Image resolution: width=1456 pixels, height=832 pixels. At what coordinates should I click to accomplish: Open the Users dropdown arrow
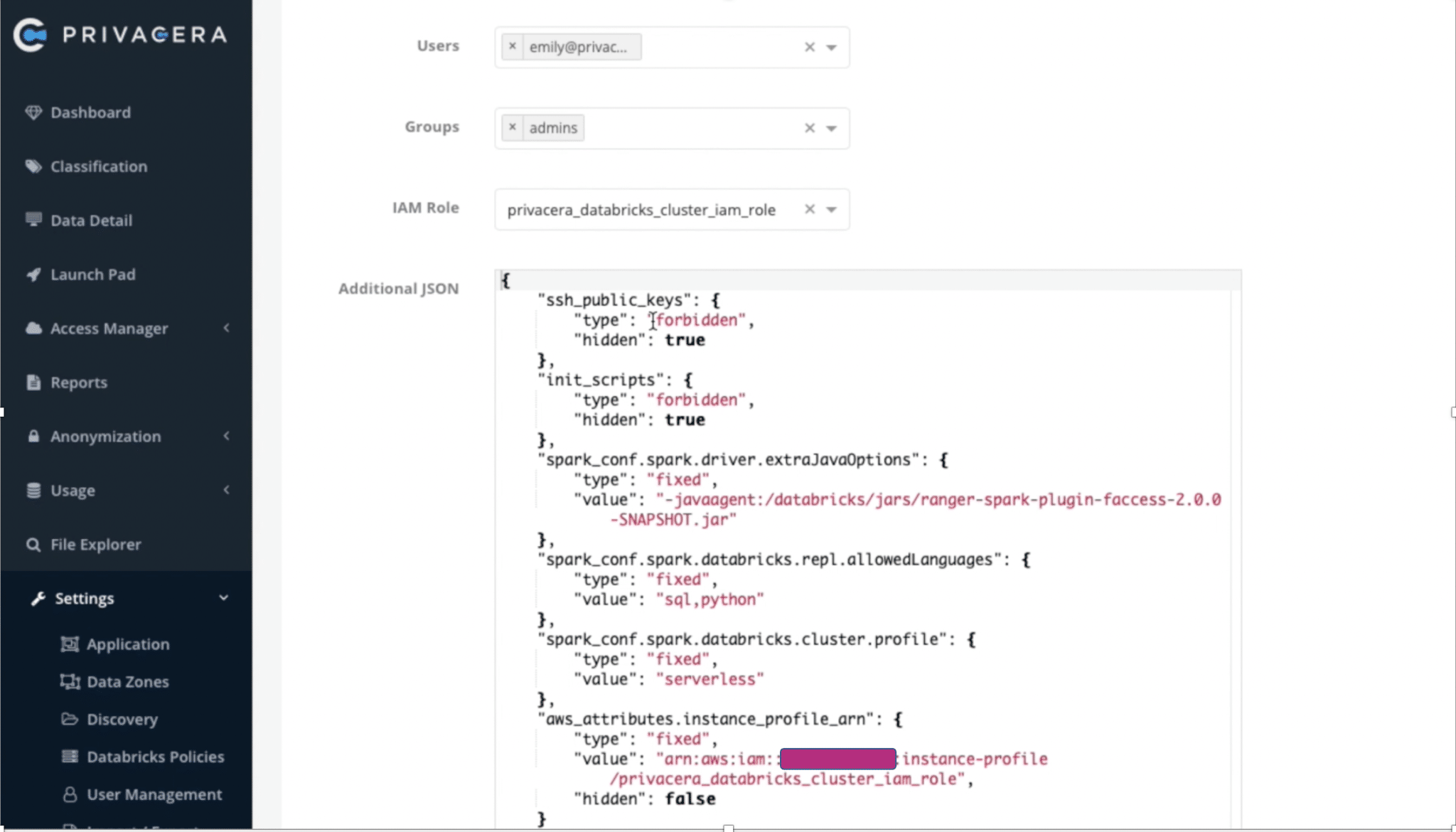(x=831, y=48)
